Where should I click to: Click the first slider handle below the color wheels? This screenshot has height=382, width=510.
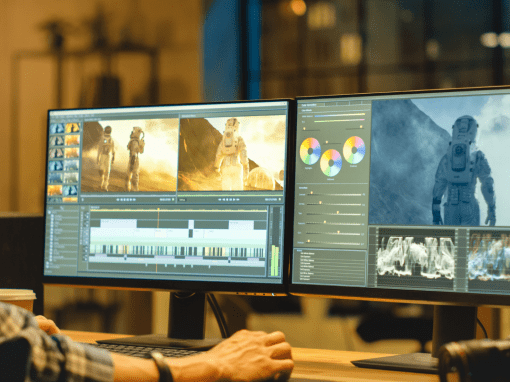(x=312, y=193)
